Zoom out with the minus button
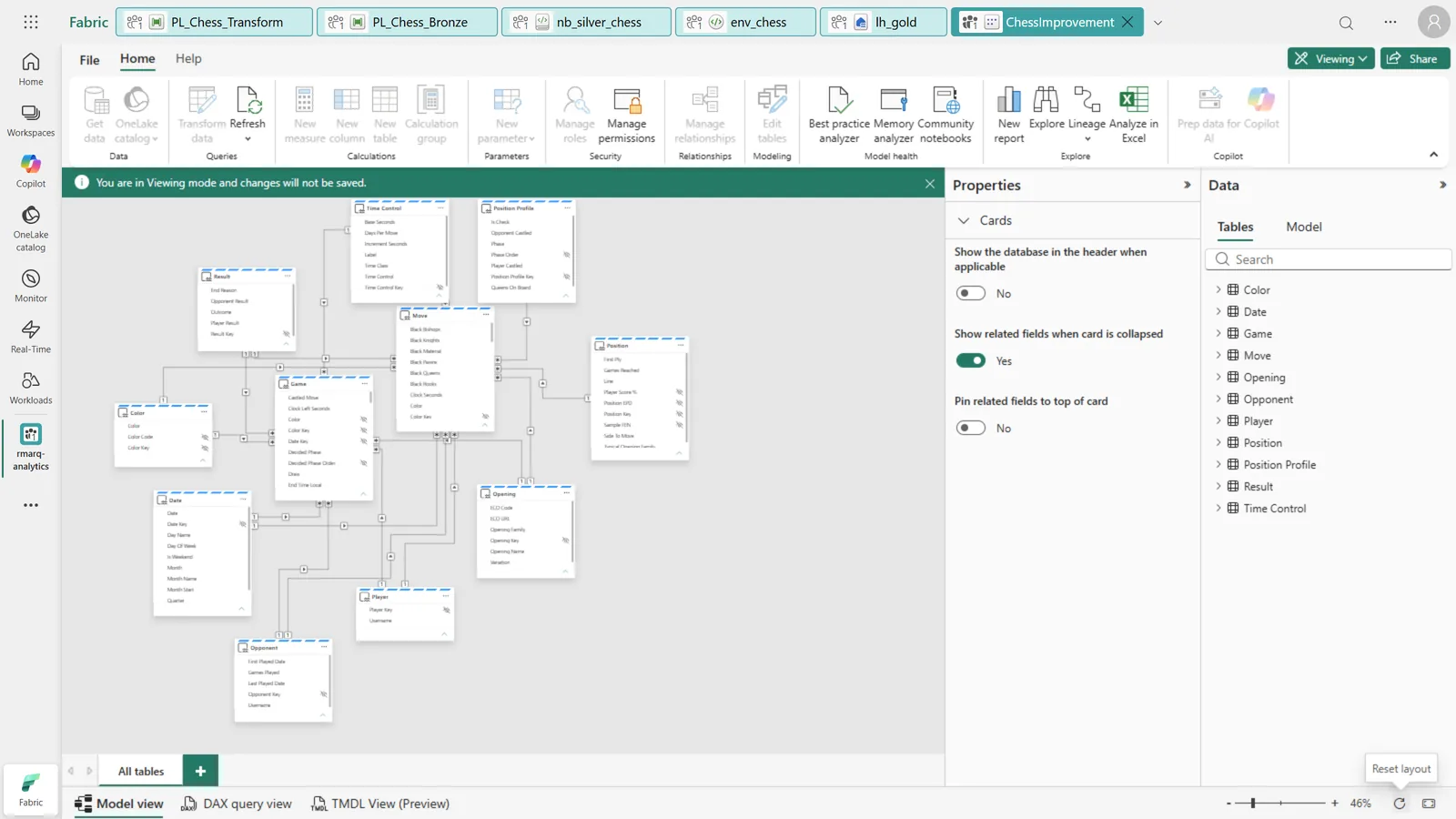The image size is (1456, 819). click(x=1228, y=804)
